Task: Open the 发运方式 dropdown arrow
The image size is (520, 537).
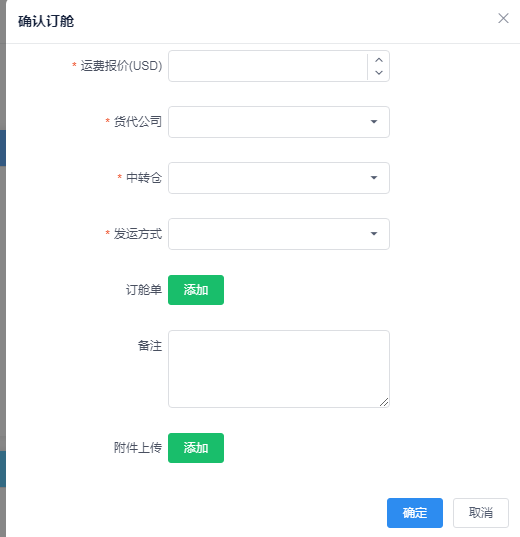Action: (x=374, y=234)
